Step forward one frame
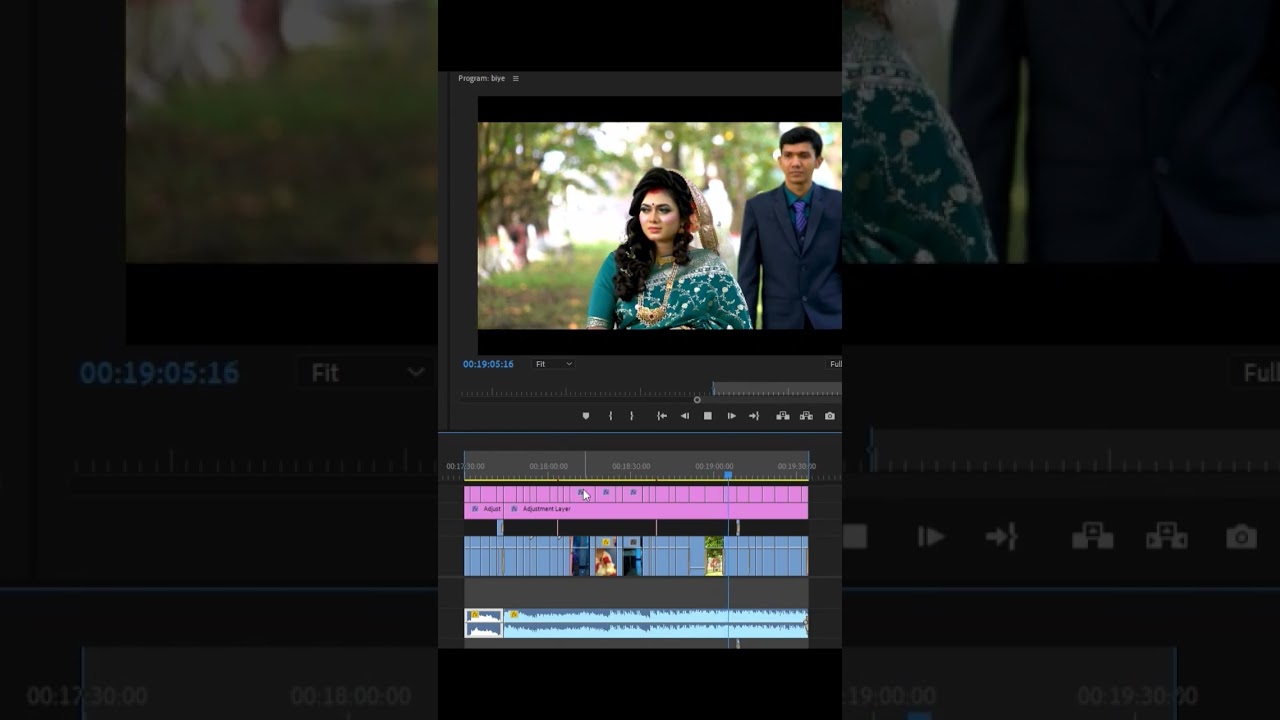1280x720 pixels. pyautogui.click(x=731, y=416)
